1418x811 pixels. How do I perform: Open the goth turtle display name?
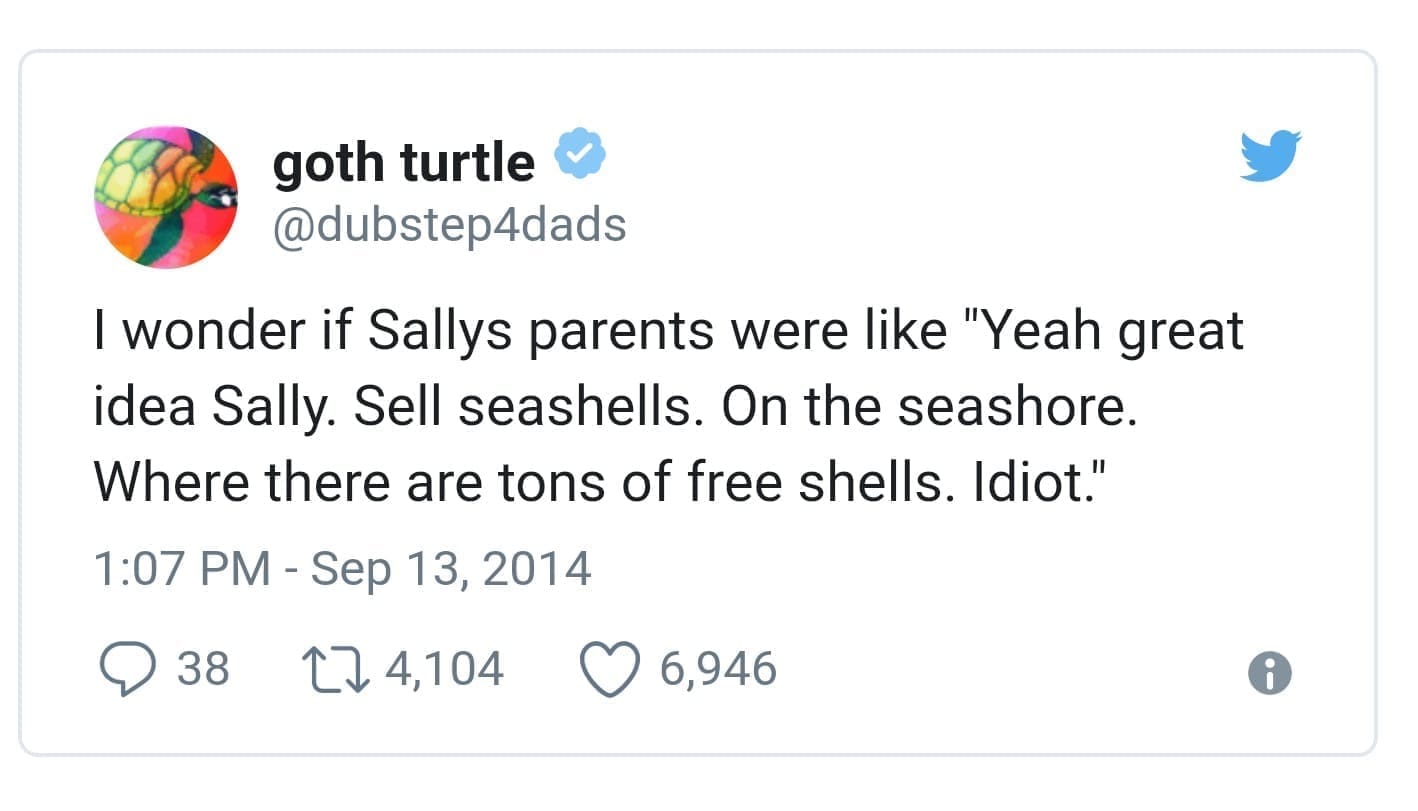(x=404, y=160)
